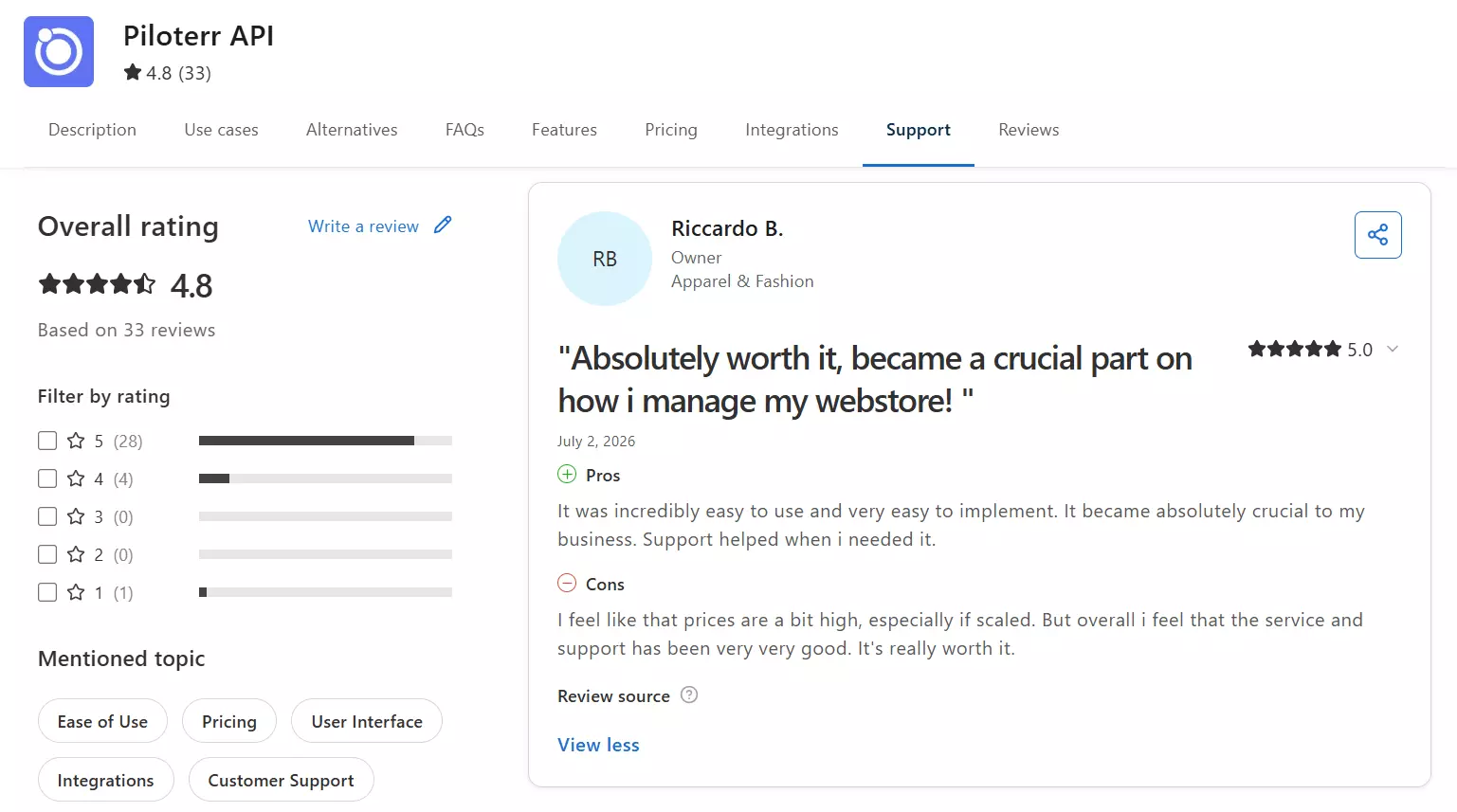This screenshot has height=812, width=1457.
Task: Select the Customer Support topic chip
Action: pyautogui.click(x=281, y=780)
